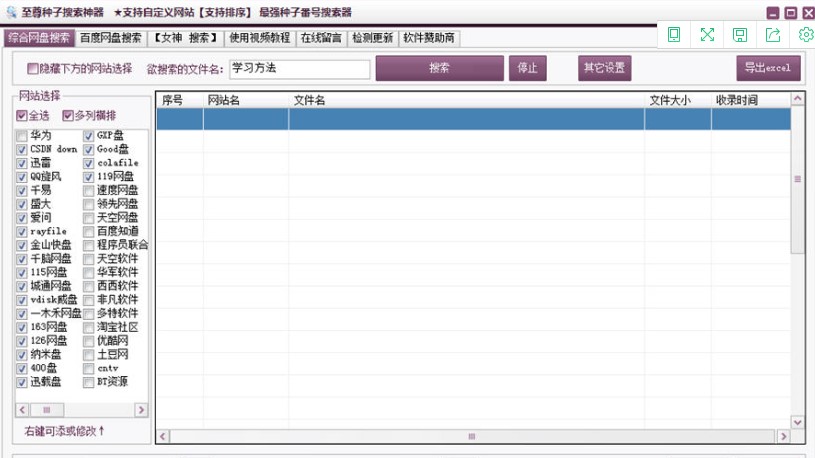815x458 pixels.
Task: Check the BT资源 checkbox
Action: coord(89,382)
